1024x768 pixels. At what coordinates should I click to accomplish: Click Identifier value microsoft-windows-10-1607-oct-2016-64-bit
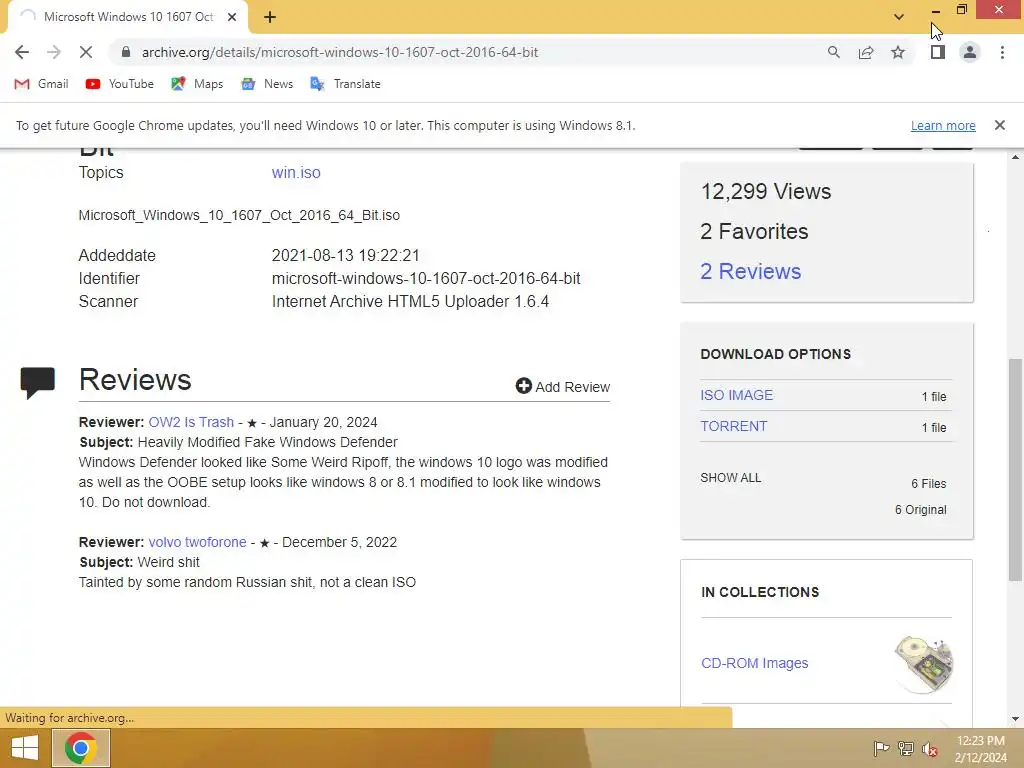tap(426, 278)
